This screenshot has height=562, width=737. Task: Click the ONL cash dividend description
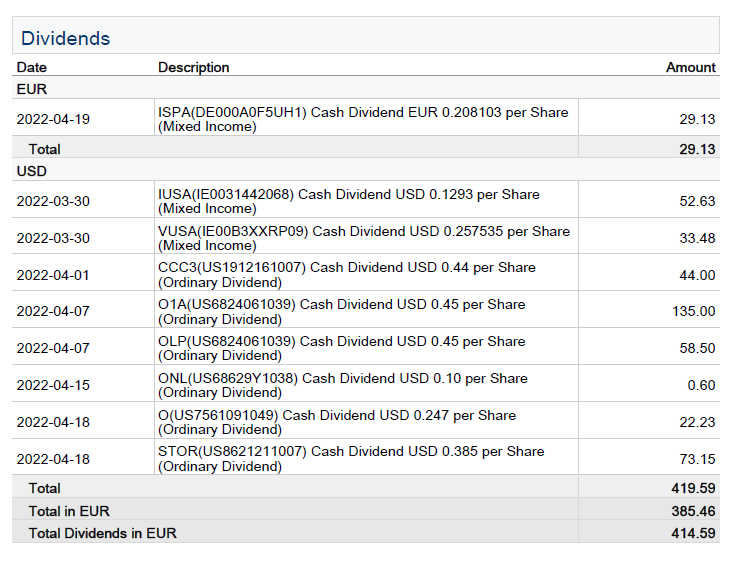click(342, 385)
